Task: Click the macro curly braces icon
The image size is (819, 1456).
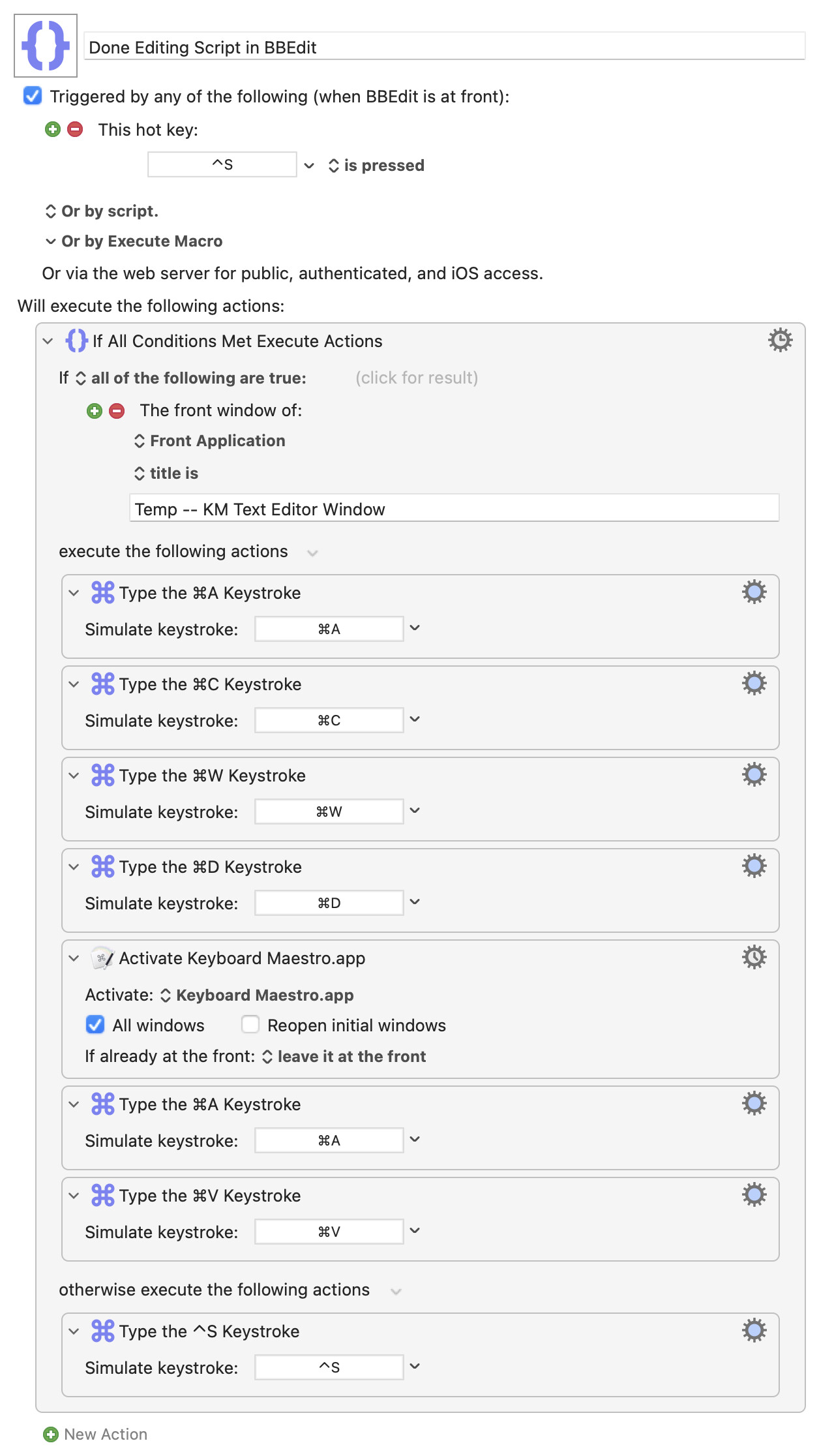Action: click(46, 46)
